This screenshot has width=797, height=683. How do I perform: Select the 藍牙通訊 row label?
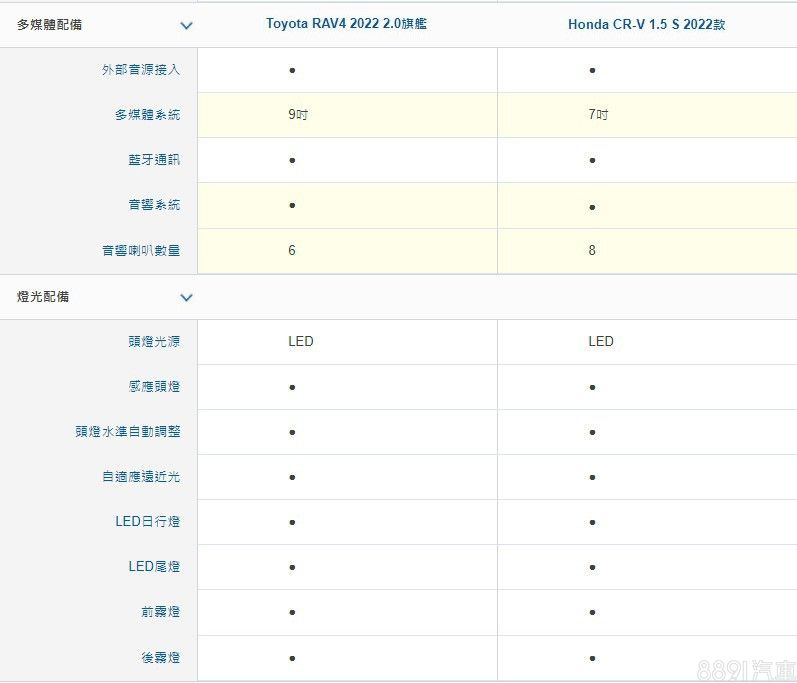[154, 160]
